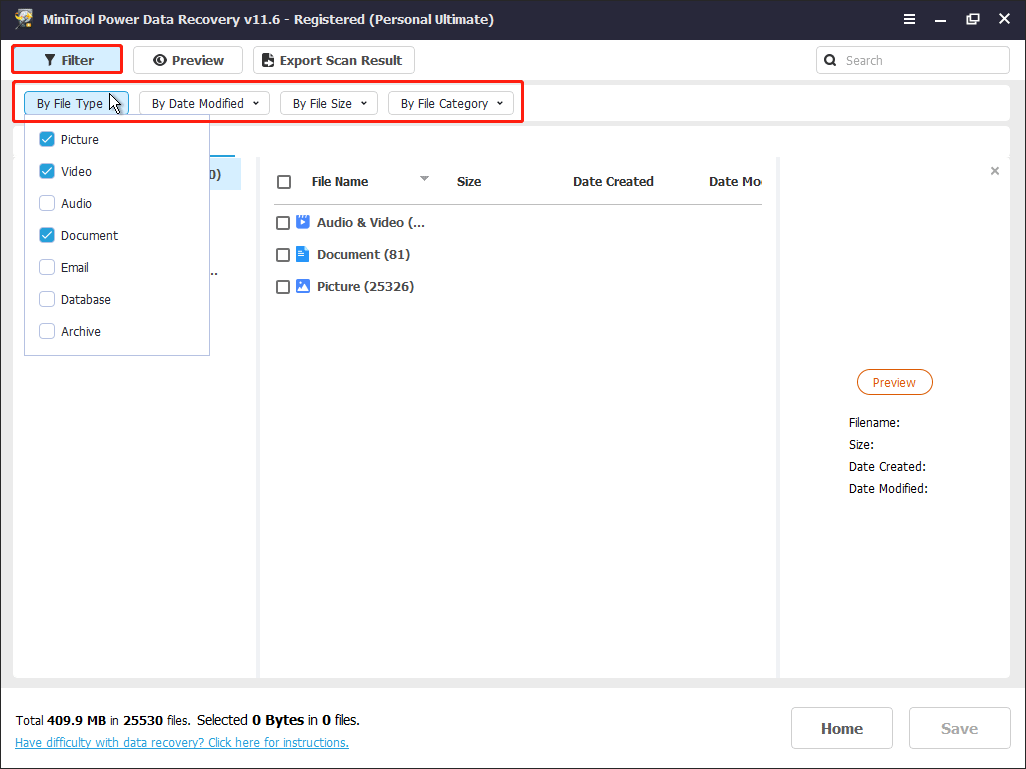This screenshot has width=1026, height=769.
Task: Focus the Search input field
Action: tap(913, 60)
